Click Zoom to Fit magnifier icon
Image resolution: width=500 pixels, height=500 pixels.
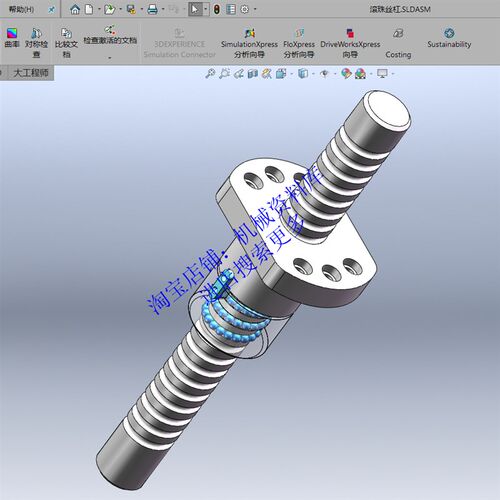210,73
